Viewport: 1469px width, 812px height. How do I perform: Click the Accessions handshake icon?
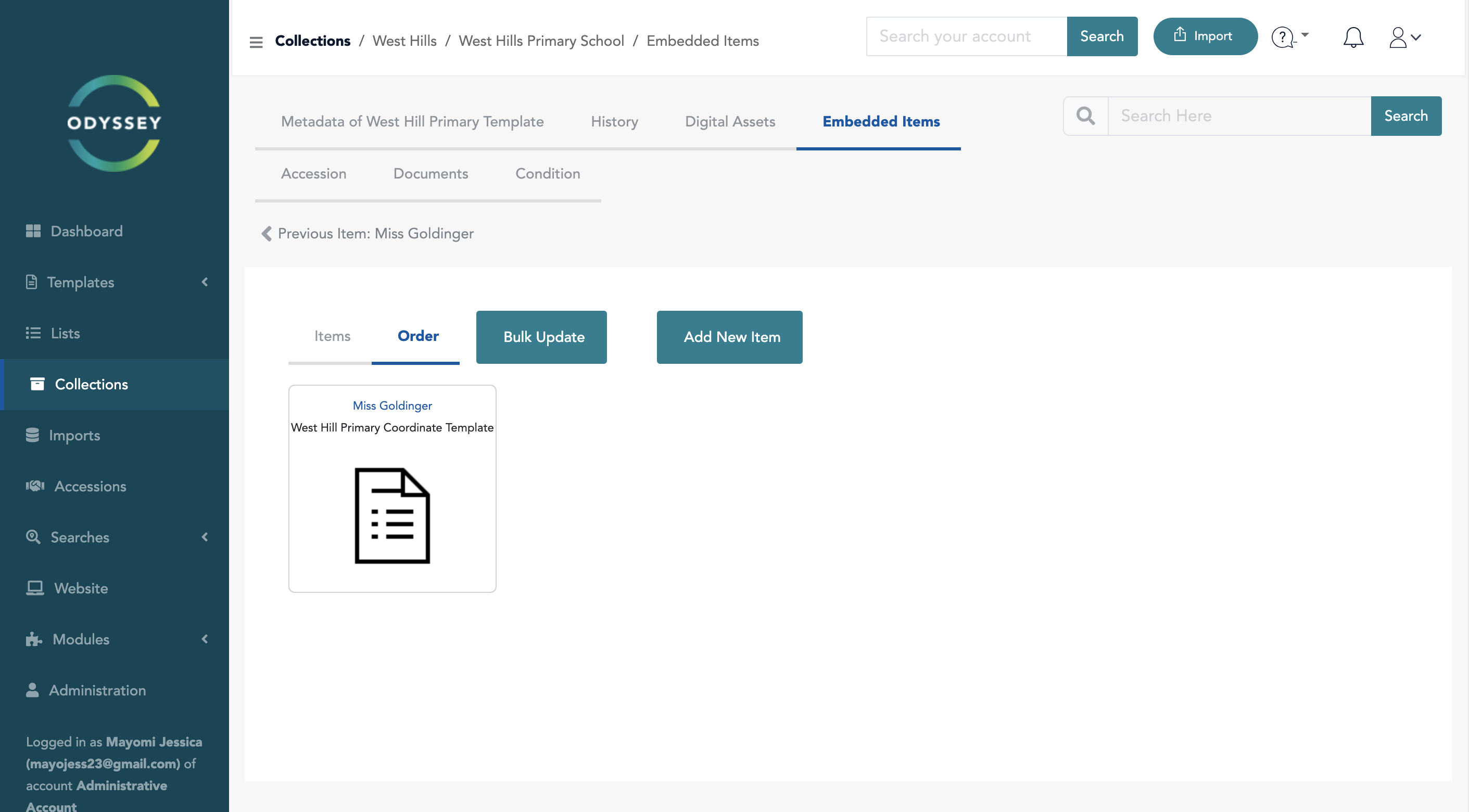pos(35,486)
